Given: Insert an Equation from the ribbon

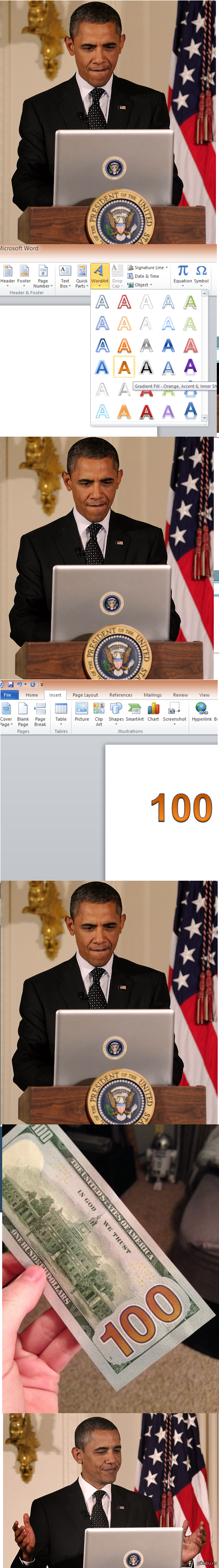Looking at the screenshot, I should click(x=182, y=274).
